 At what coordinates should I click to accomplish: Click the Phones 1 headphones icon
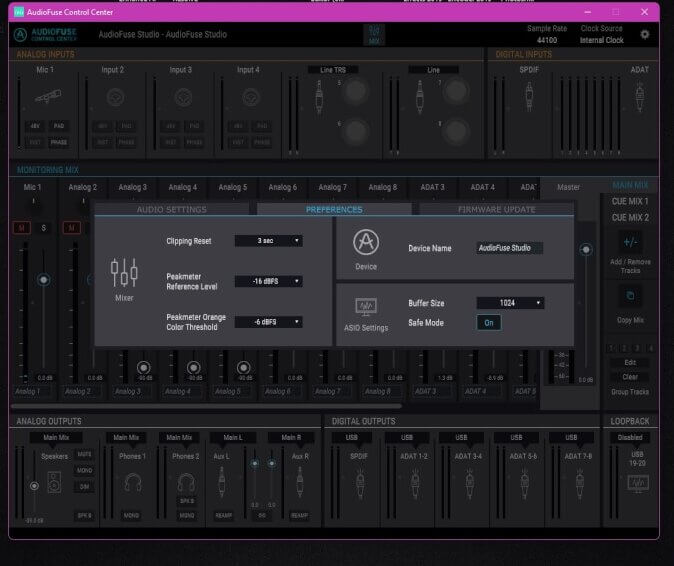133,482
